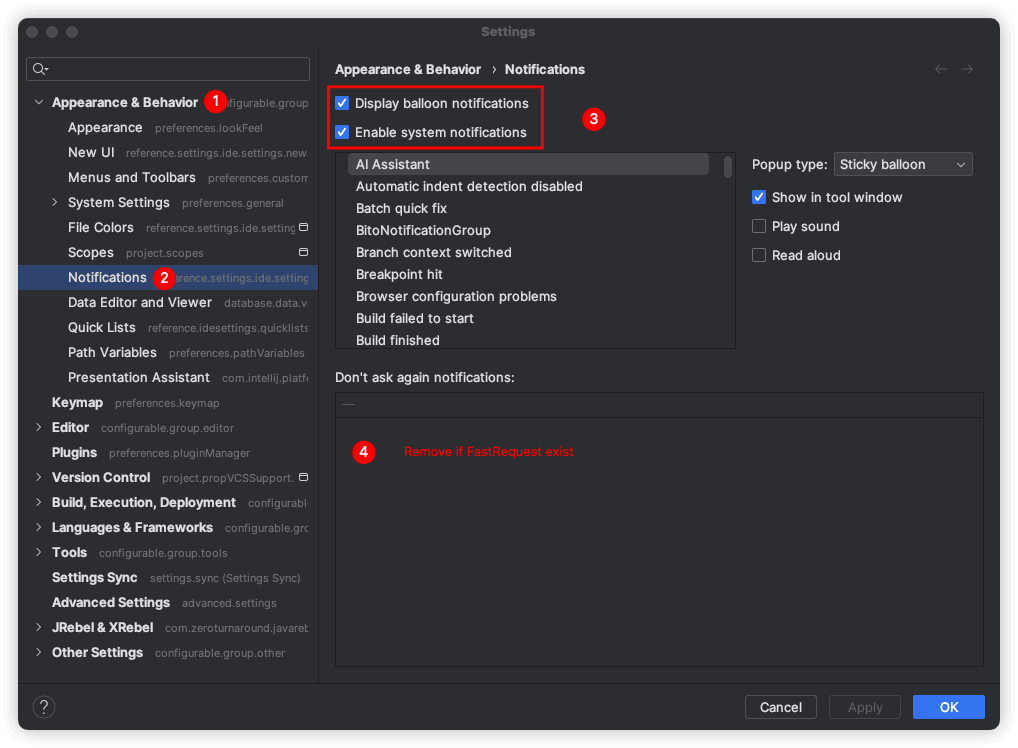Click project-level icon beside Version Control
Viewport: 1018px width, 748px height.
[303, 477]
